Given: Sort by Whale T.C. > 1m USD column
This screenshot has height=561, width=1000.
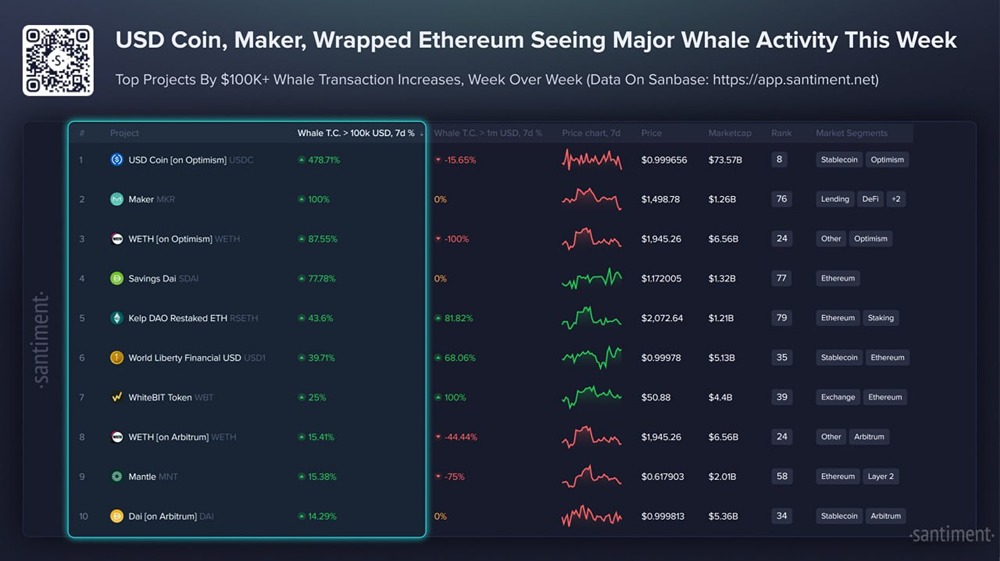Looking at the screenshot, I should click(x=488, y=133).
